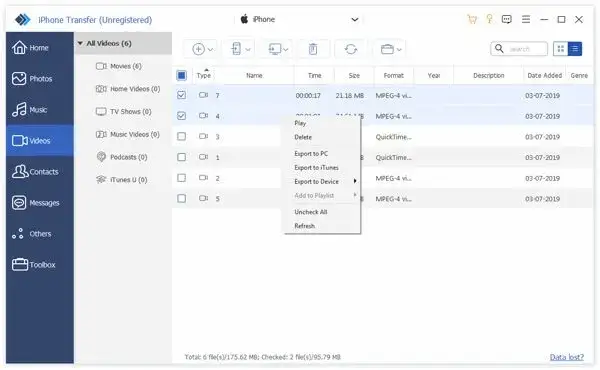Uncheck the checkbox for video 4

pyautogui.click(x=181, y=116)
